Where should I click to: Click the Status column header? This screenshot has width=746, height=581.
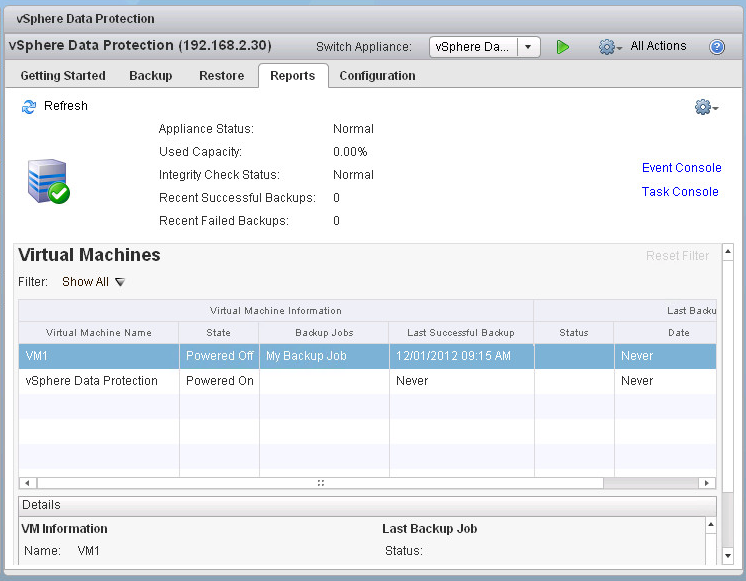(574, 333)
